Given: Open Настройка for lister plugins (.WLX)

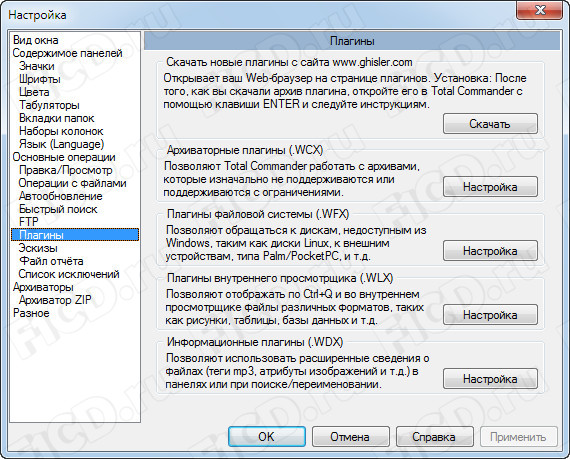Looking at the screenshot, I should click(490, 315).
